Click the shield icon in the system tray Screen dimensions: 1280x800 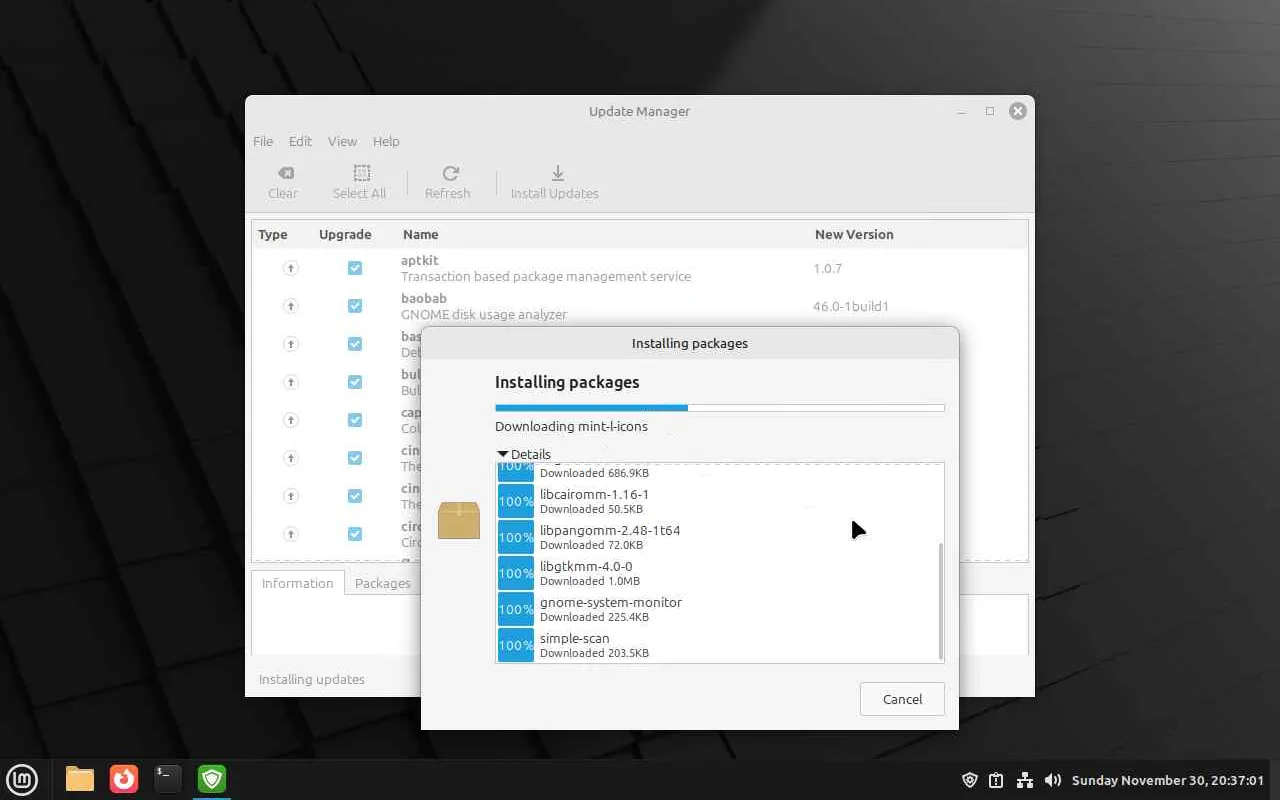click(x=970, y=780)
